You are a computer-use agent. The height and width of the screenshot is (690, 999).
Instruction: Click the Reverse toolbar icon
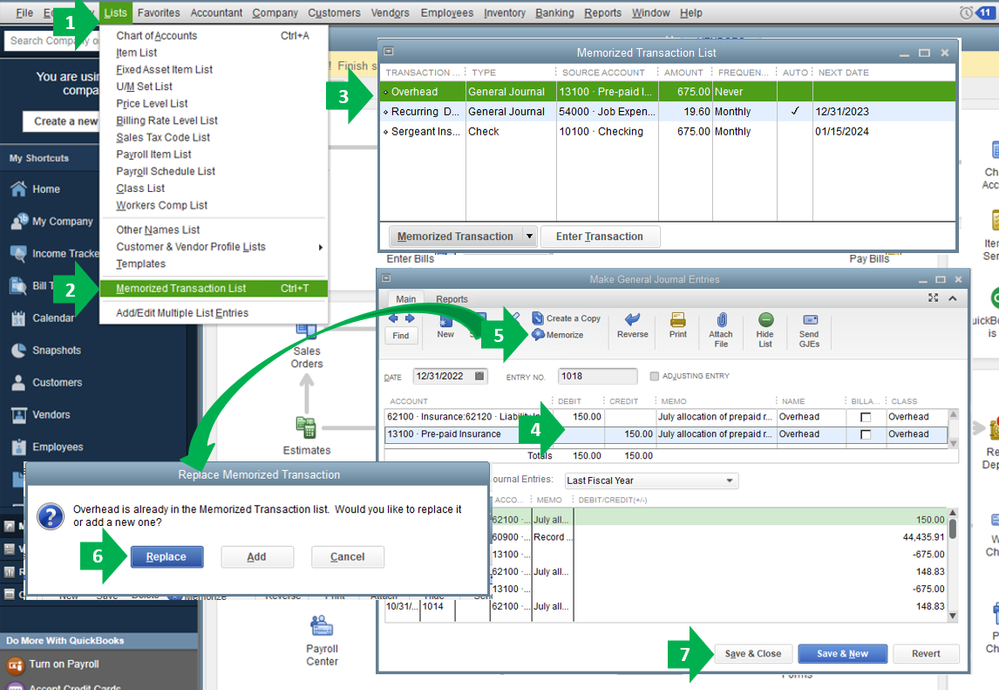click(632, 319)
